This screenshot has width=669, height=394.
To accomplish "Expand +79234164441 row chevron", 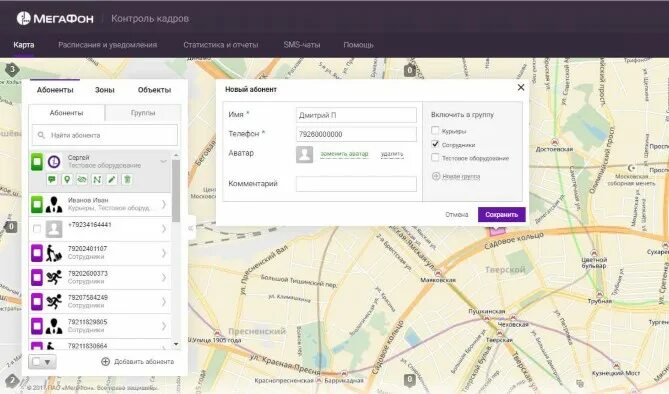I will tap(163, 229).
